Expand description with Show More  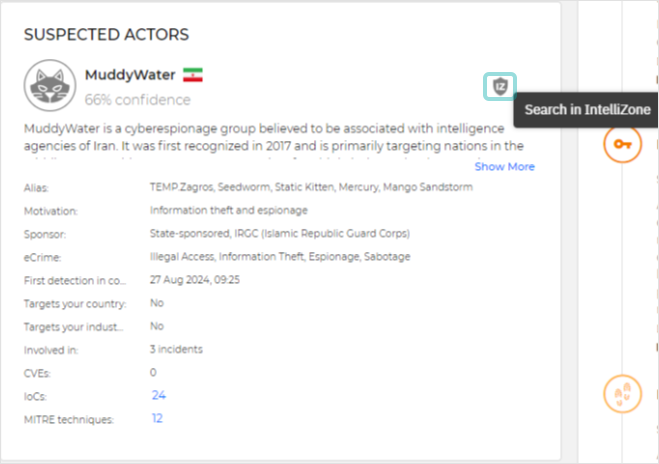point(504,167)
